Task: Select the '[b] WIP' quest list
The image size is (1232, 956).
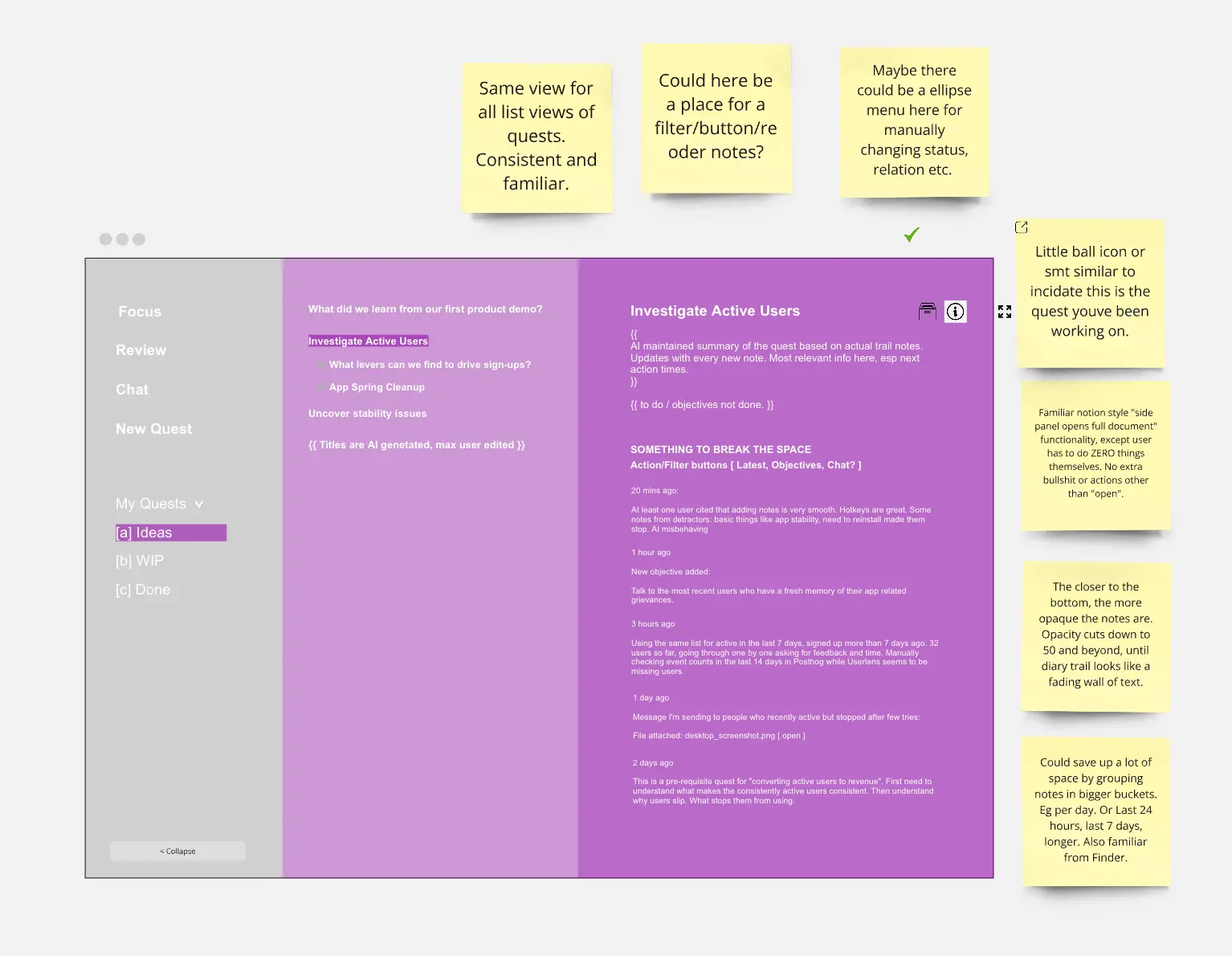Action: [140, 561]
